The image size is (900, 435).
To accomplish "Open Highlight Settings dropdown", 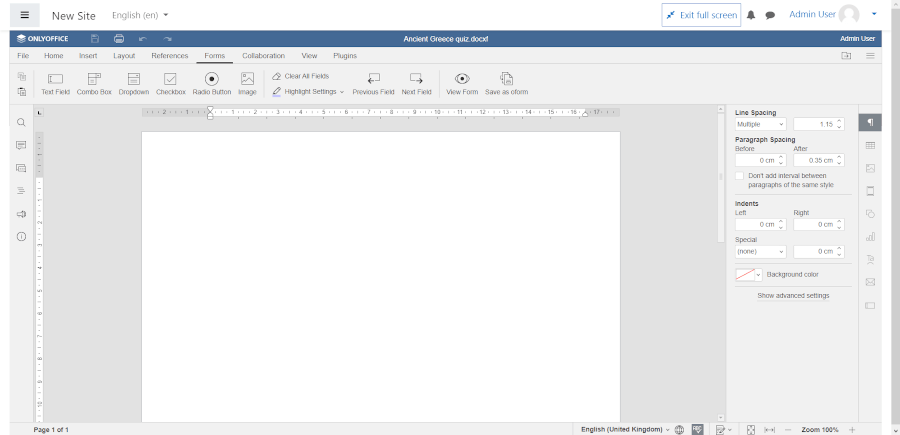I will (x=308, y=92).
